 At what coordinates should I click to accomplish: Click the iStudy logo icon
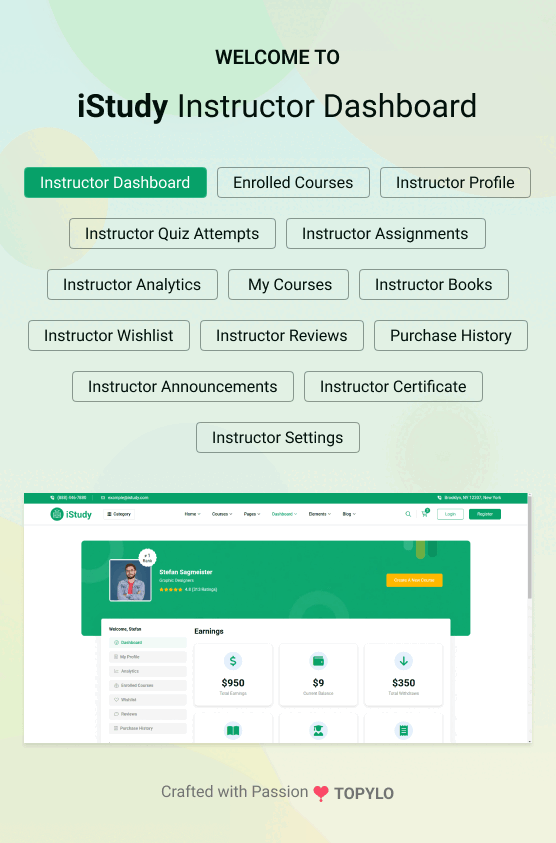coord(56,514)
